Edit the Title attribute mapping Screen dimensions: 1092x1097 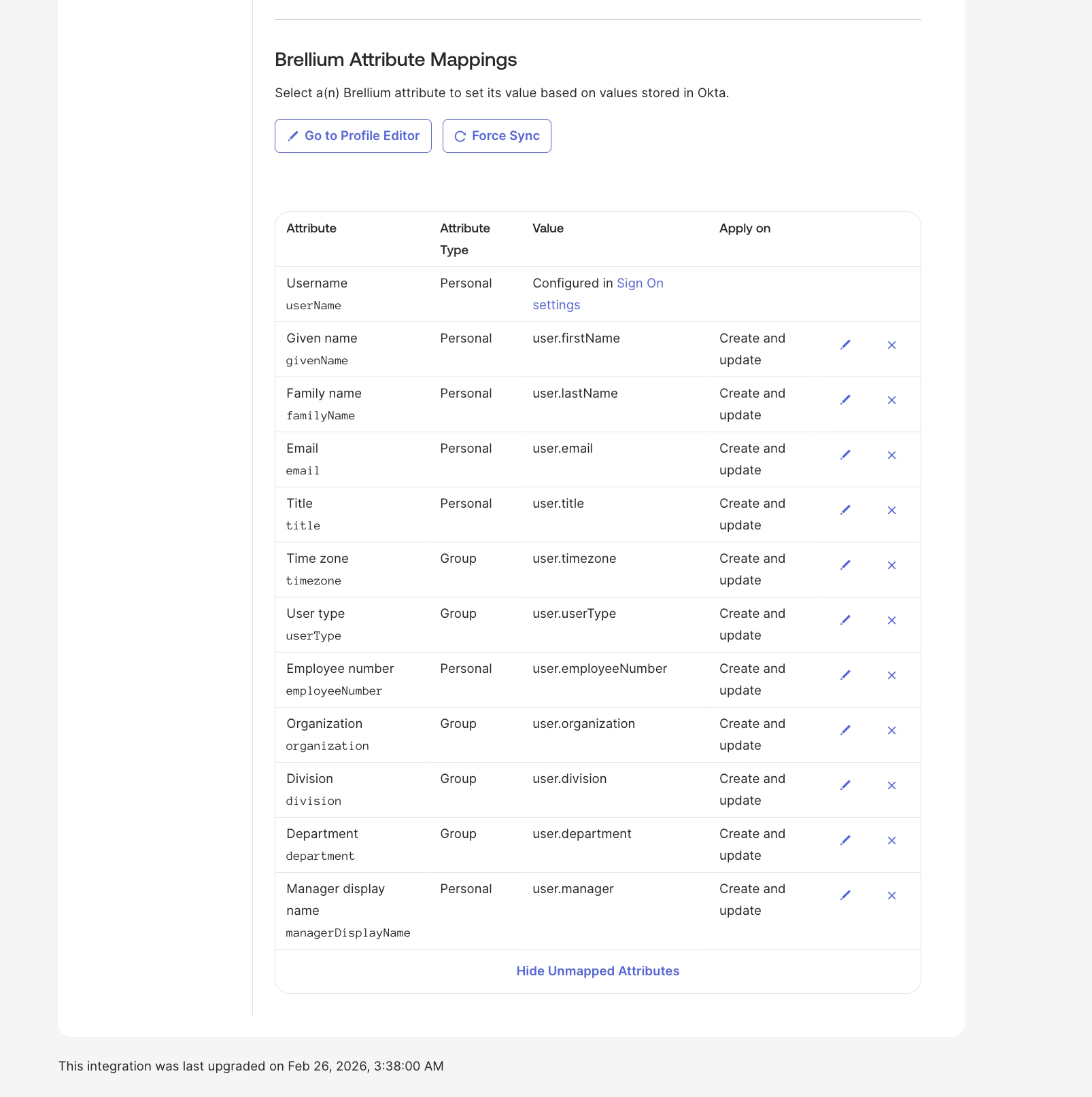(845, 510)
